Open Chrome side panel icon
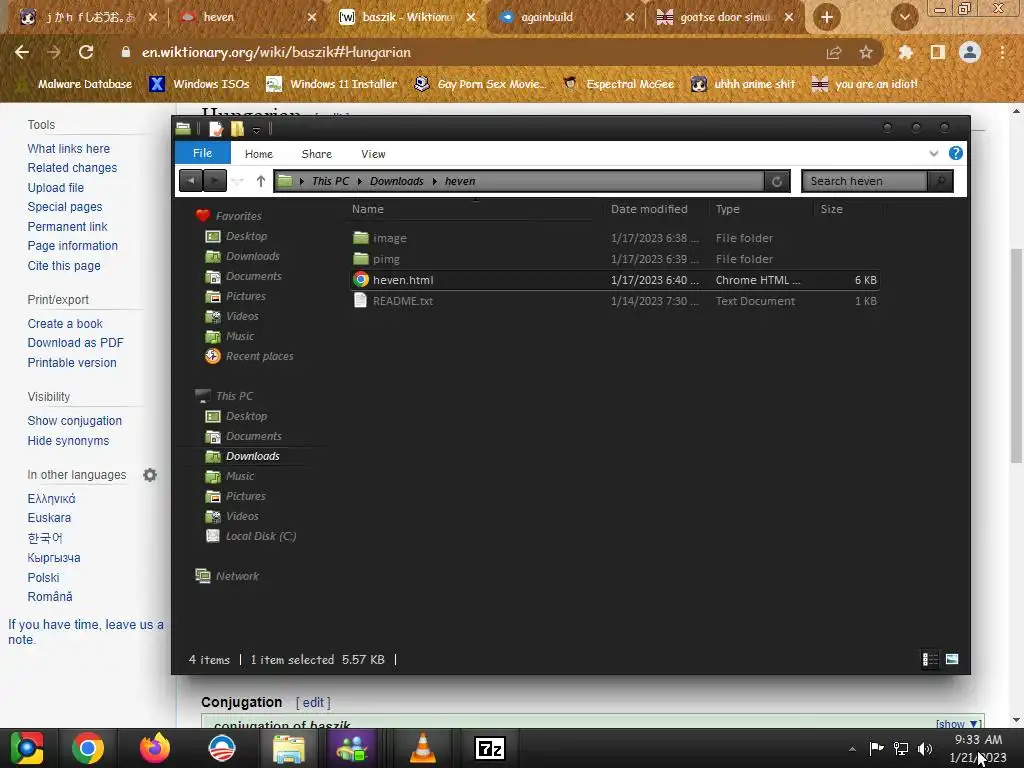The height and width of the screenshot is (768, 1024). (937, 52)
